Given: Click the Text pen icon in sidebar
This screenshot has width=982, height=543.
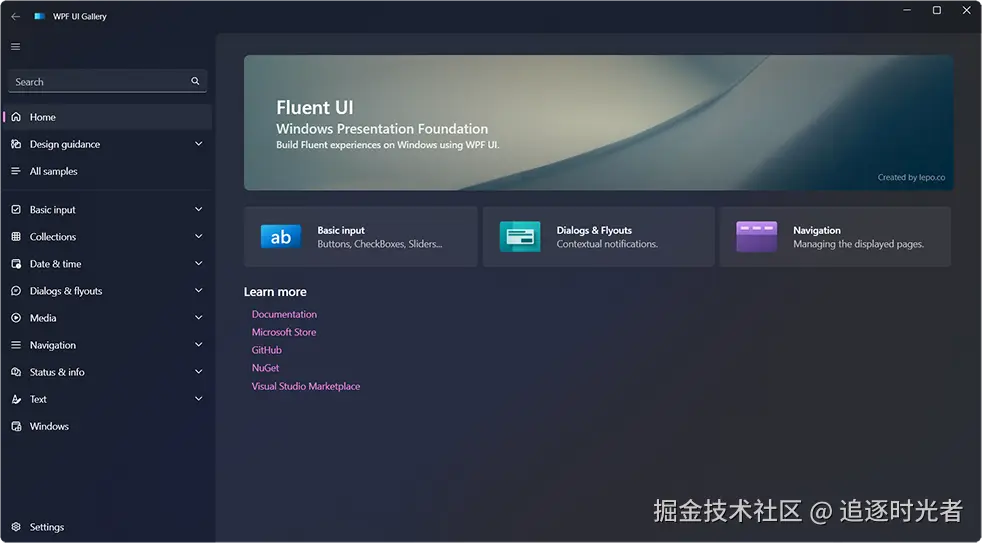Looking at the screenshot, I should 16,399.
